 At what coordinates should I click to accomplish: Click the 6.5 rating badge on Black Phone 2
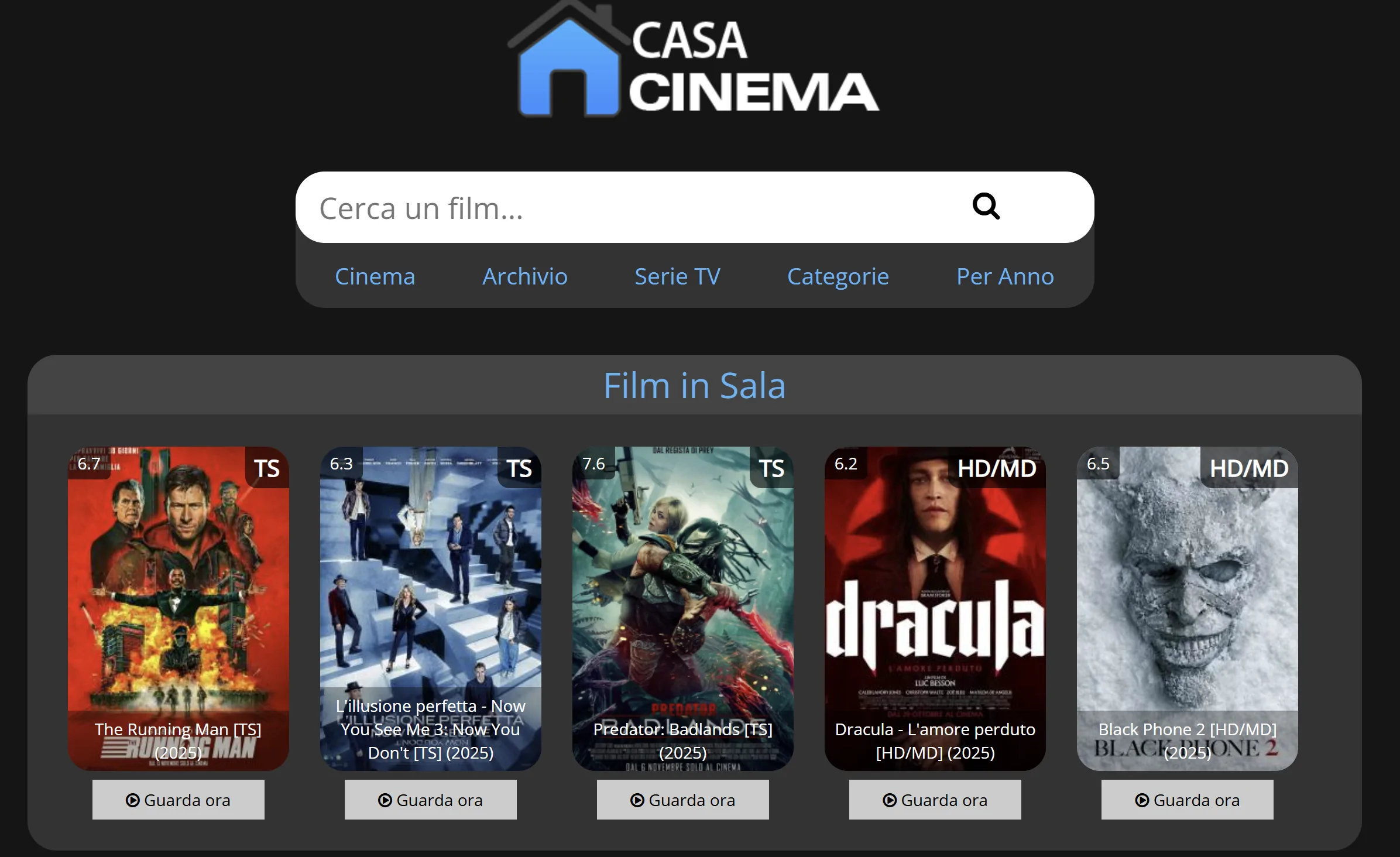(x=1098, y=464)
